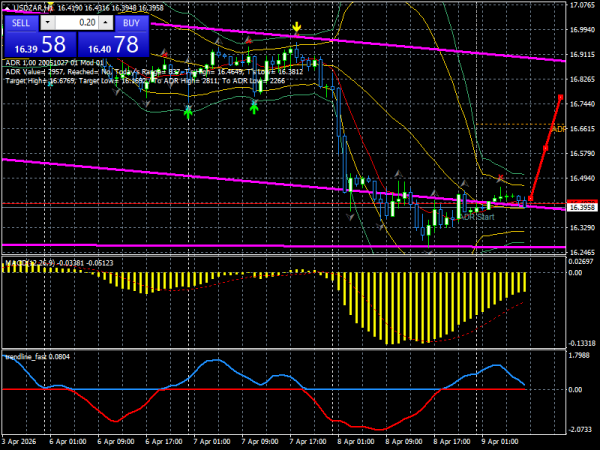Click the 8 Apr 09:00 time label
Screen dimensions: 600x450
click(404, 442)
